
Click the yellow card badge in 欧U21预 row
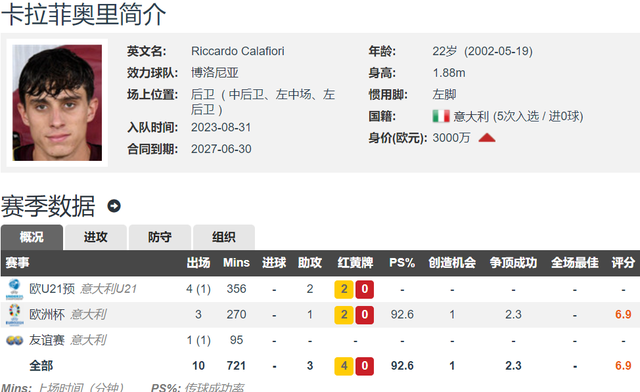point(344,289)
